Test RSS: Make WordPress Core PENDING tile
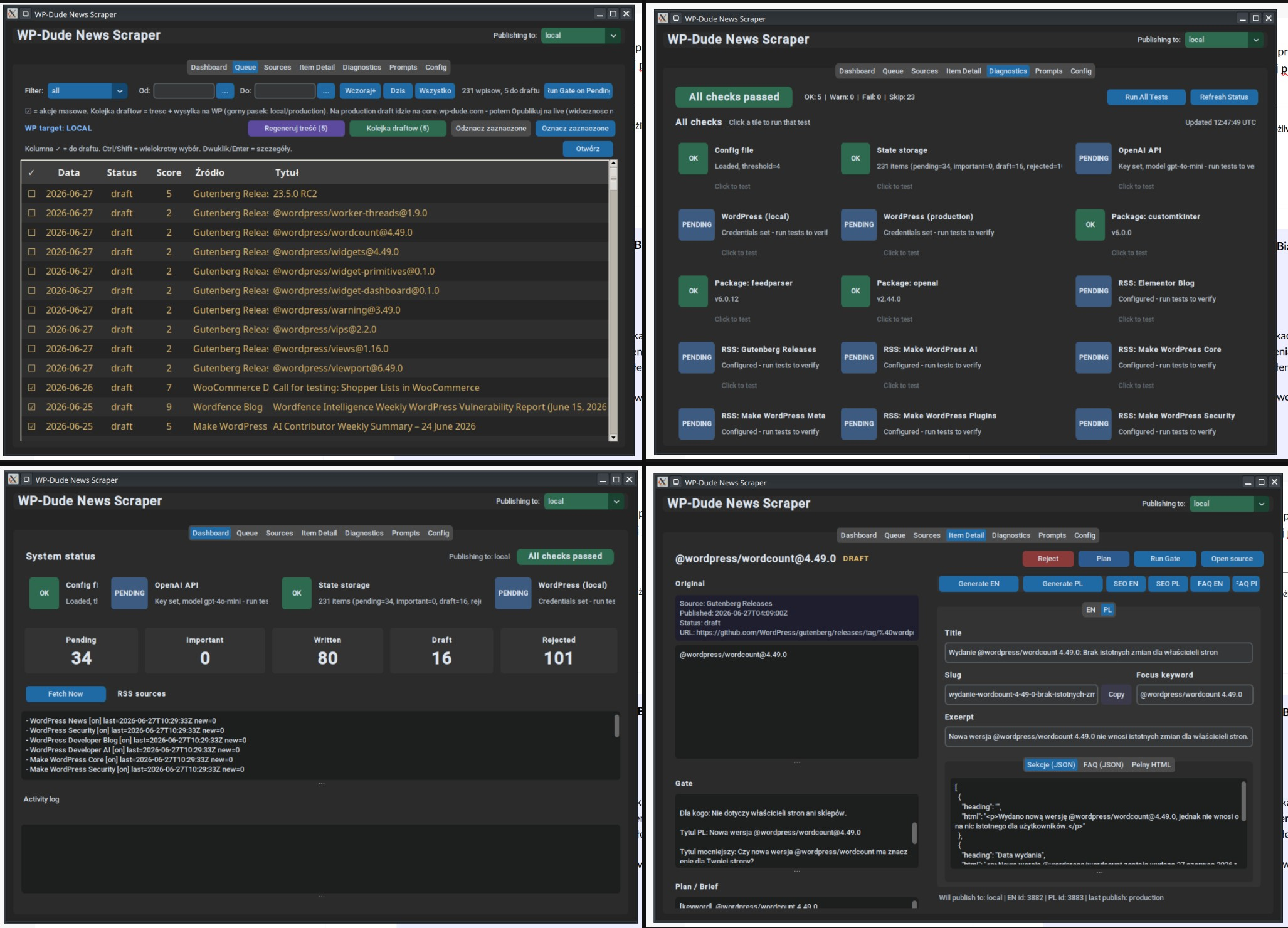This screenshot has height=928, width=1288. point(1094,357)
